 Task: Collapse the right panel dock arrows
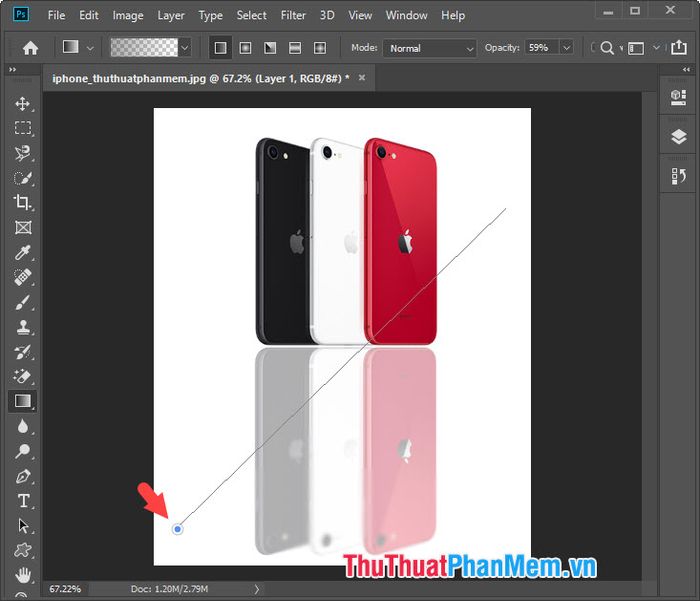(686, 70)
